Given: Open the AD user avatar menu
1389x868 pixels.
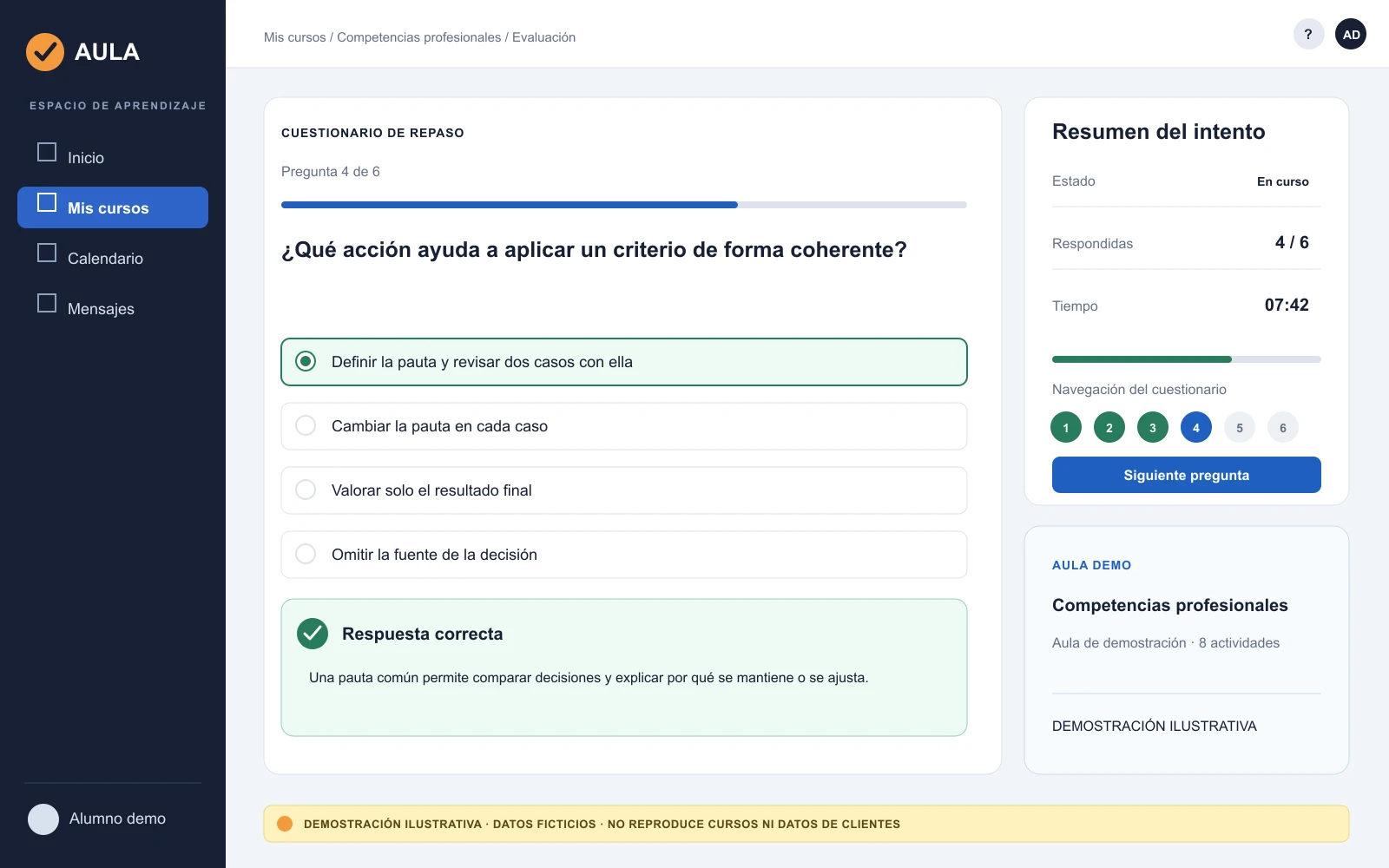Looking at the screenshot, I should 1351,34.
